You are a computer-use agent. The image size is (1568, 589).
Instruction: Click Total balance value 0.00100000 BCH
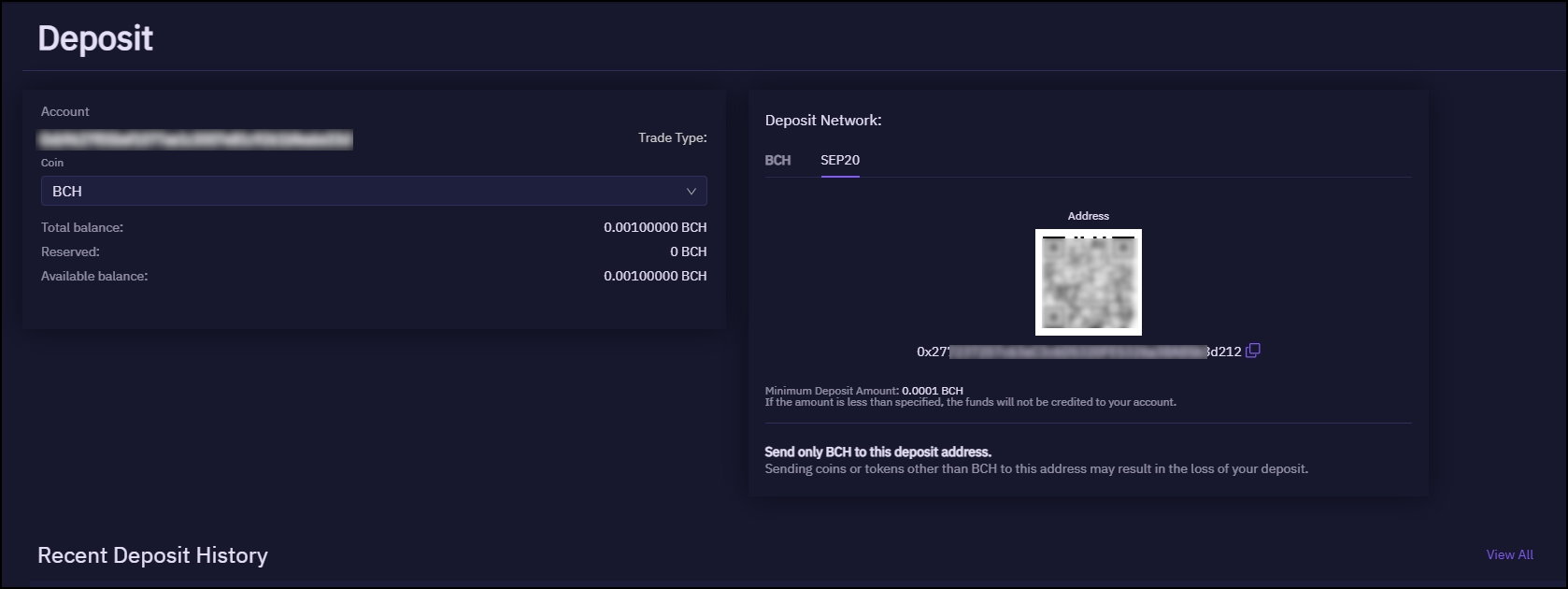(655, 227)
